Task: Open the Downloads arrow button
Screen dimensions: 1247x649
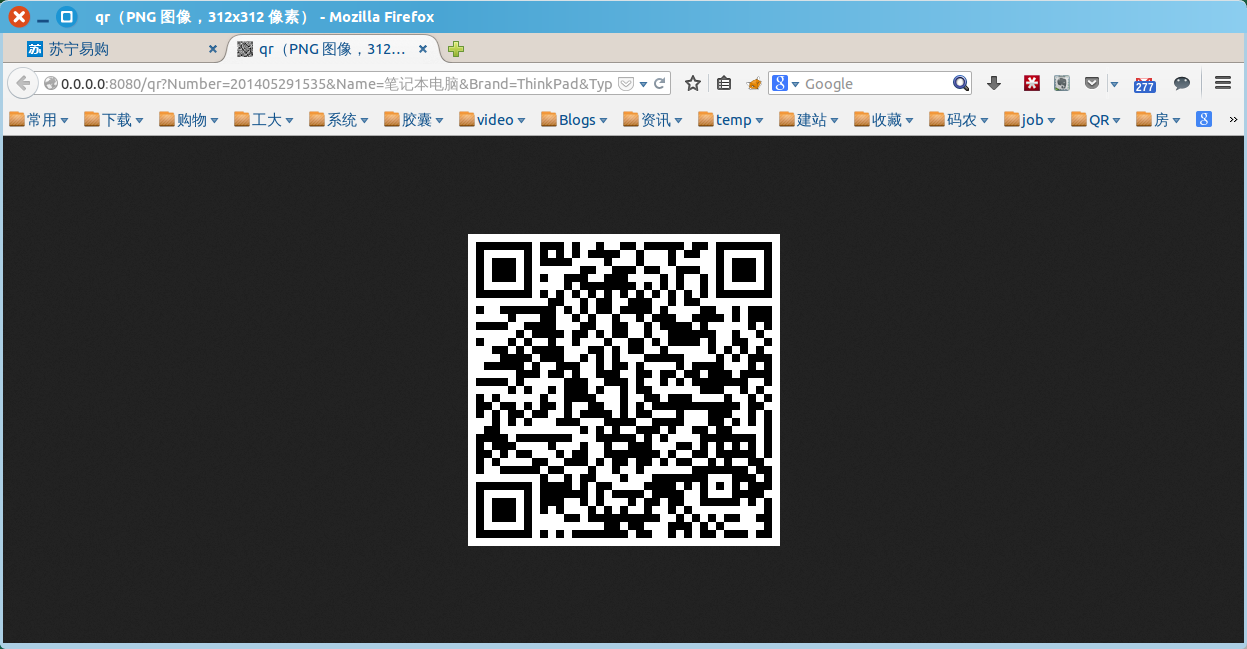Action: (993, 84)
